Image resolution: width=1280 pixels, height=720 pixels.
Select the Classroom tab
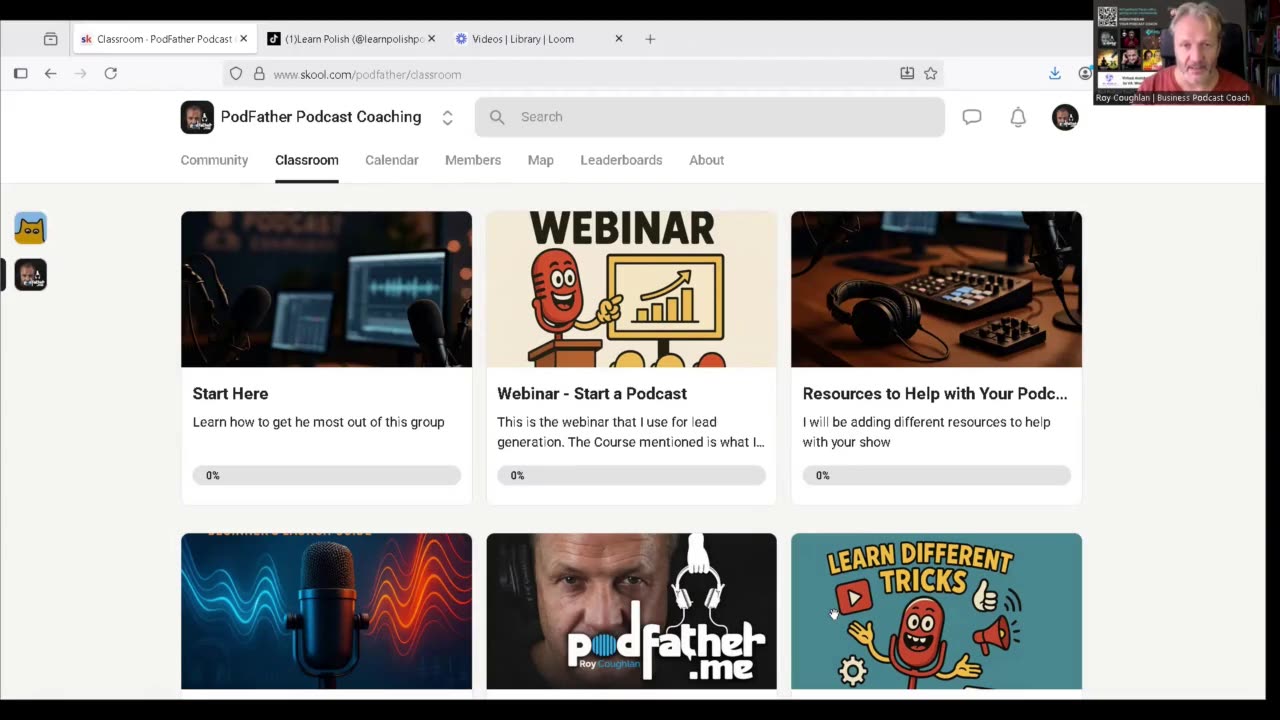[307, 160]
